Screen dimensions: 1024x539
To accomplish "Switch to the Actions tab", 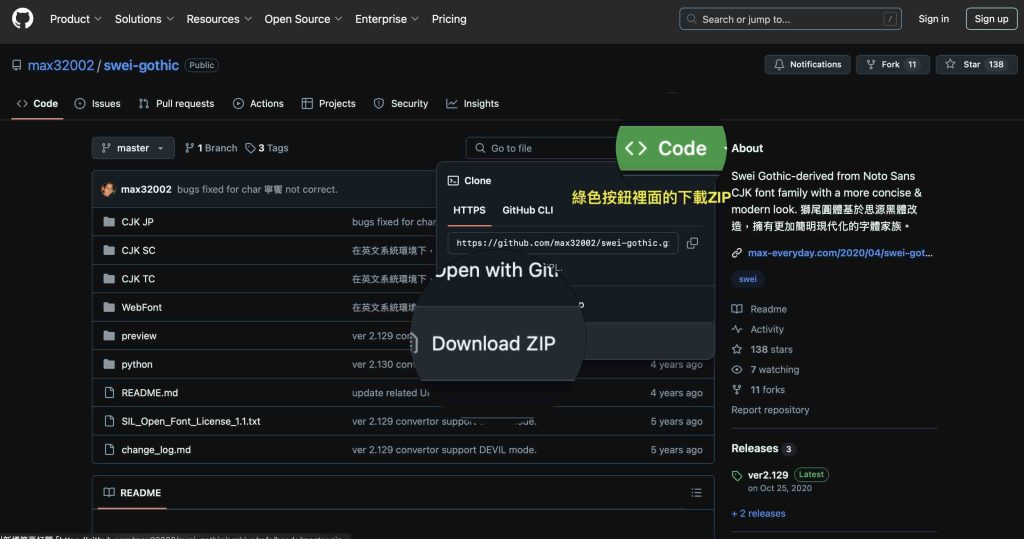I will click(x=258, y=103).
